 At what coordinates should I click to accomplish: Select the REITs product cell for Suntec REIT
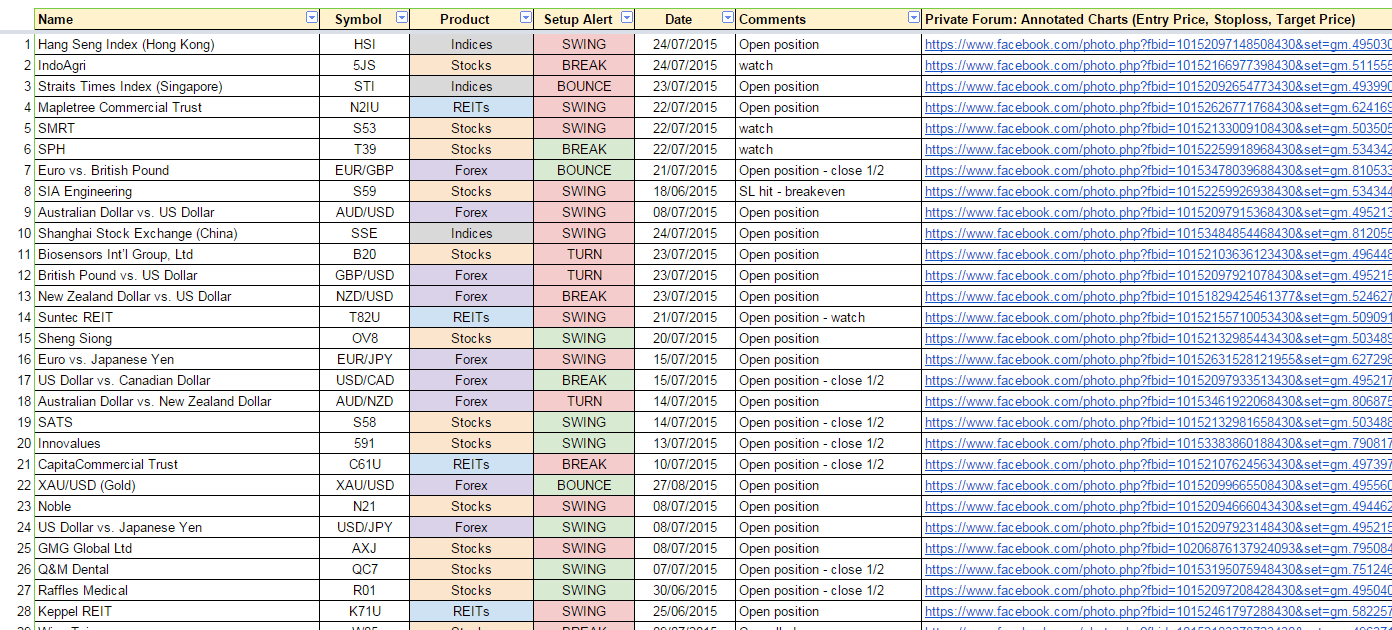point(471,318)
